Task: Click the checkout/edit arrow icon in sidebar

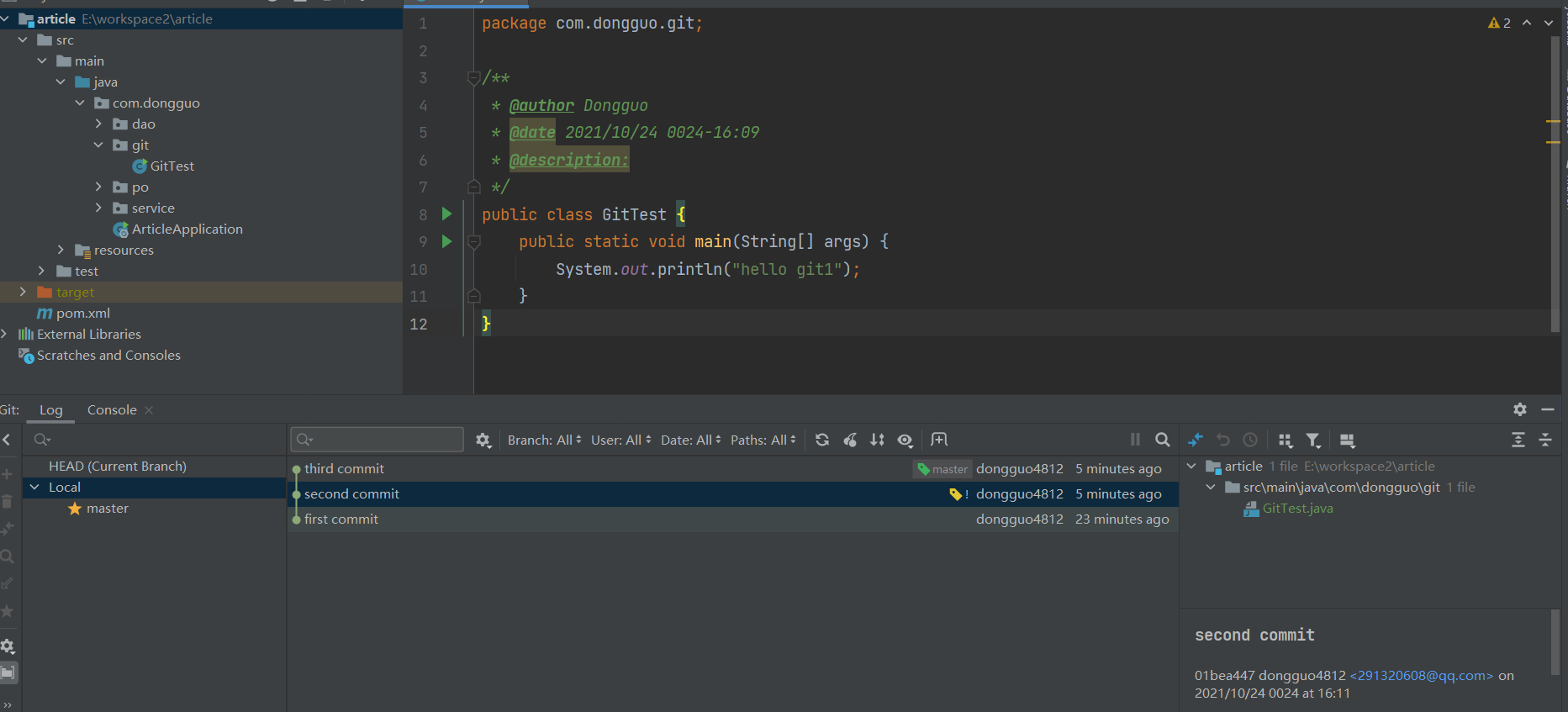Action: point(7,583)
